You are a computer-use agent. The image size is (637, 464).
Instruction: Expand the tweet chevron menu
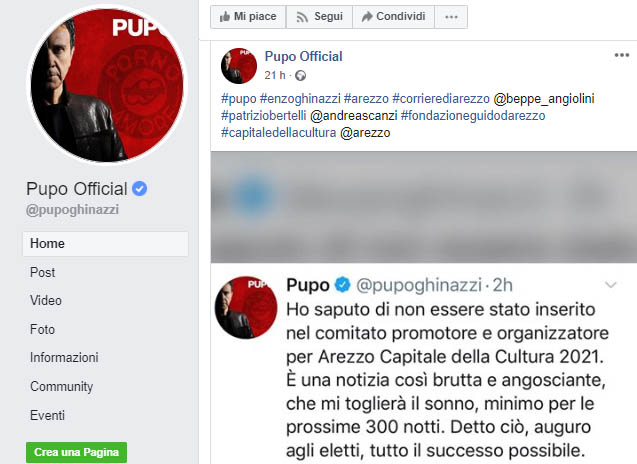coord(611,285)
